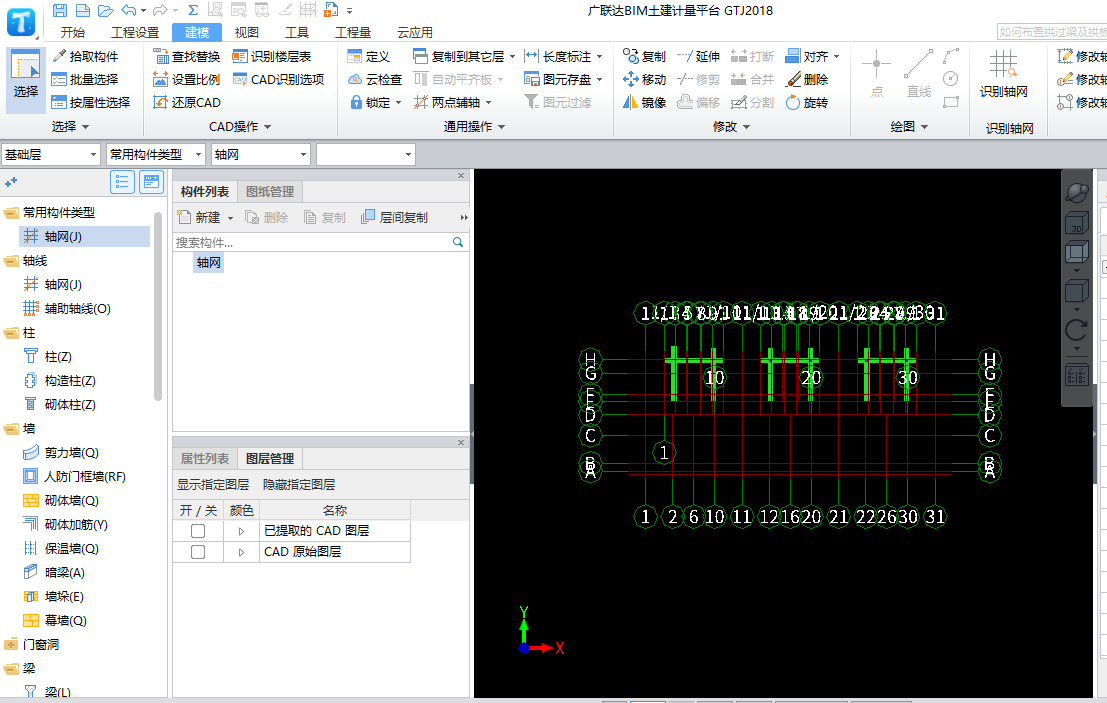Viewport: 1107px width, 703px height.
Task: Click 图元存盘 save elements tool
Action: pyautogui.click(x=558, y=79)
